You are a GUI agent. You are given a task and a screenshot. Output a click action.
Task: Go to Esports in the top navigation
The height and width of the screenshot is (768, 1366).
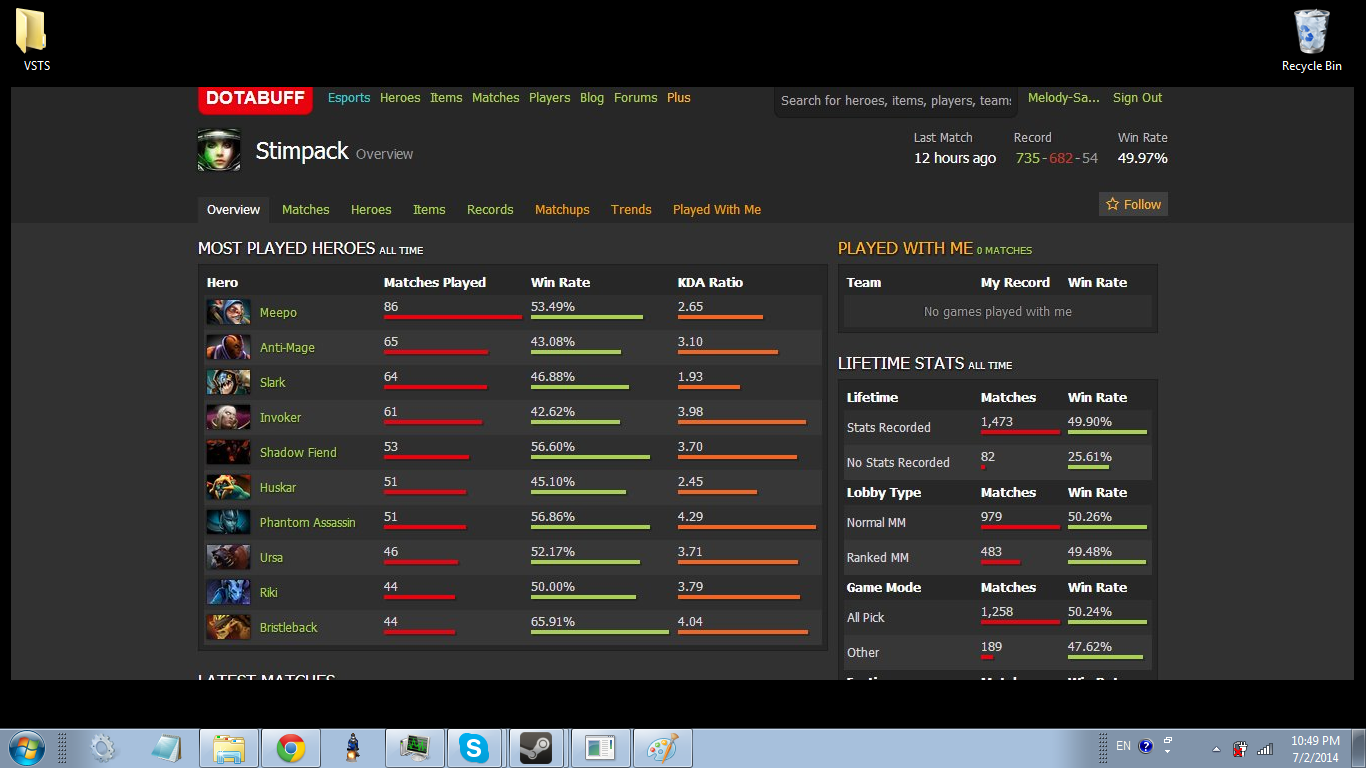click(x=349, y=98)
